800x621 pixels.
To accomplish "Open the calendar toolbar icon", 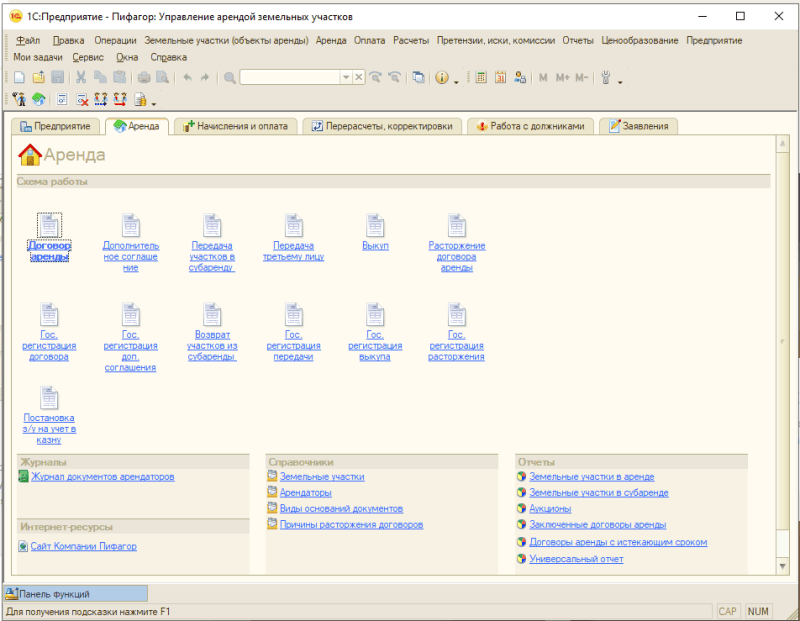I will (x=500, y=77).
